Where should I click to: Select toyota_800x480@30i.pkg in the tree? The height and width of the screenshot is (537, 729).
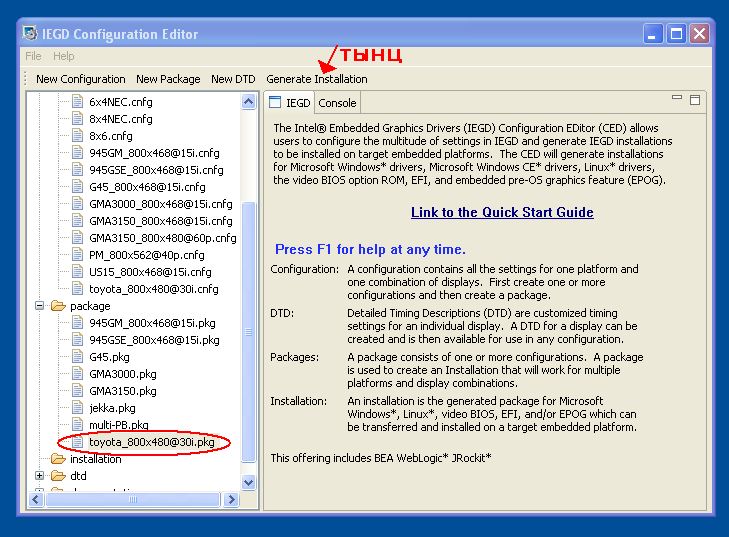151,442
